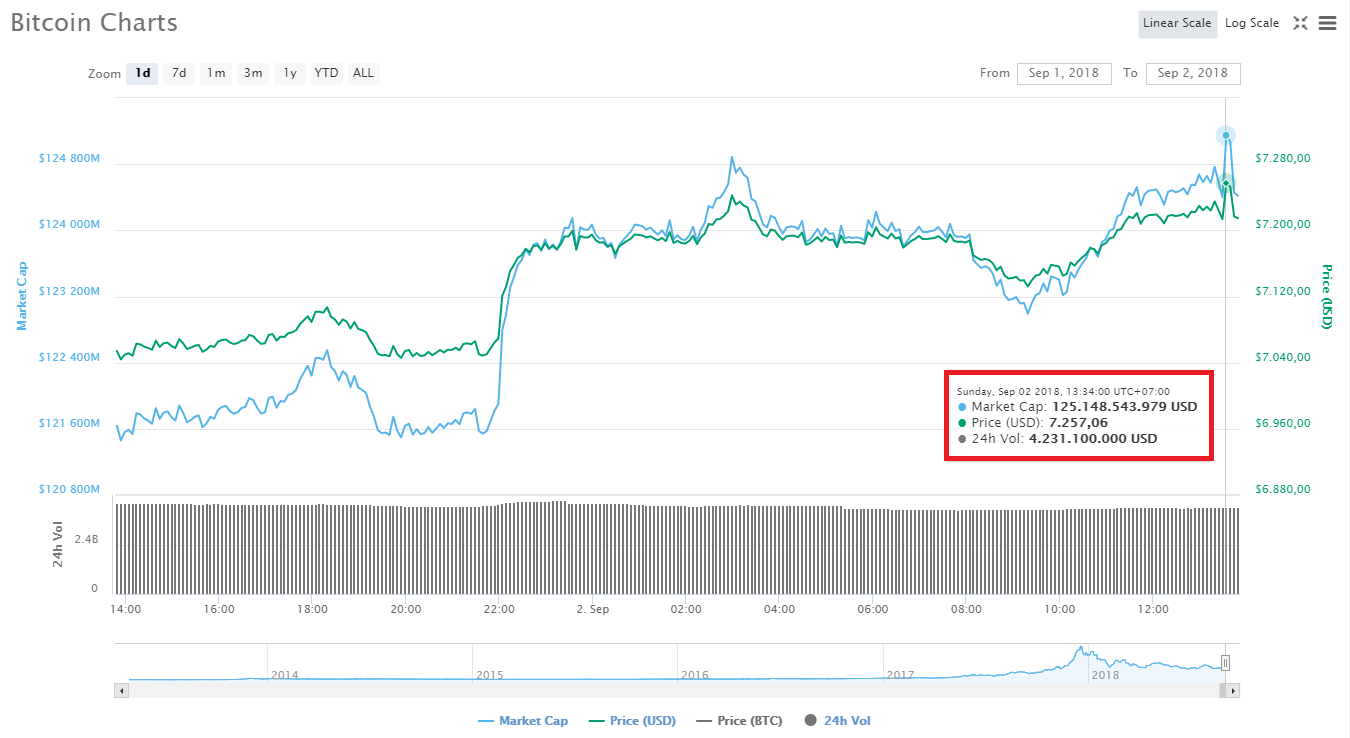Click navigator scrollbar left arrow
This screenshot has width=1350, height=738.
point(122,690)
